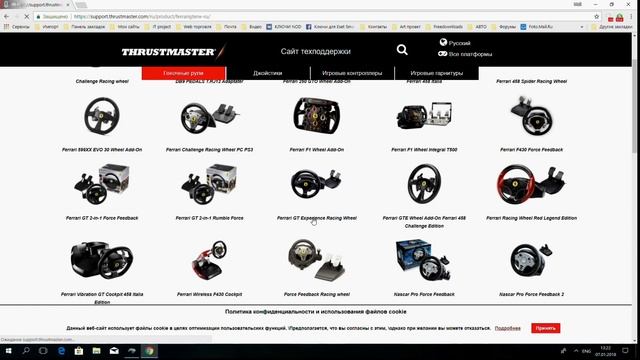Click the gamepad platforms icon

[442, 53]
